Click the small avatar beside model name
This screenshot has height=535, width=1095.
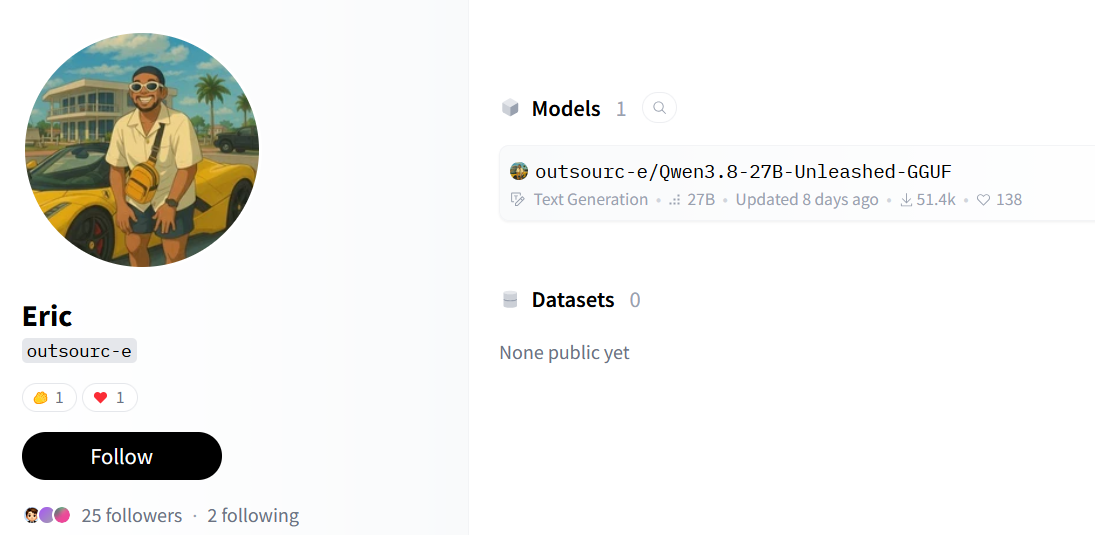[x=519, y=171]
